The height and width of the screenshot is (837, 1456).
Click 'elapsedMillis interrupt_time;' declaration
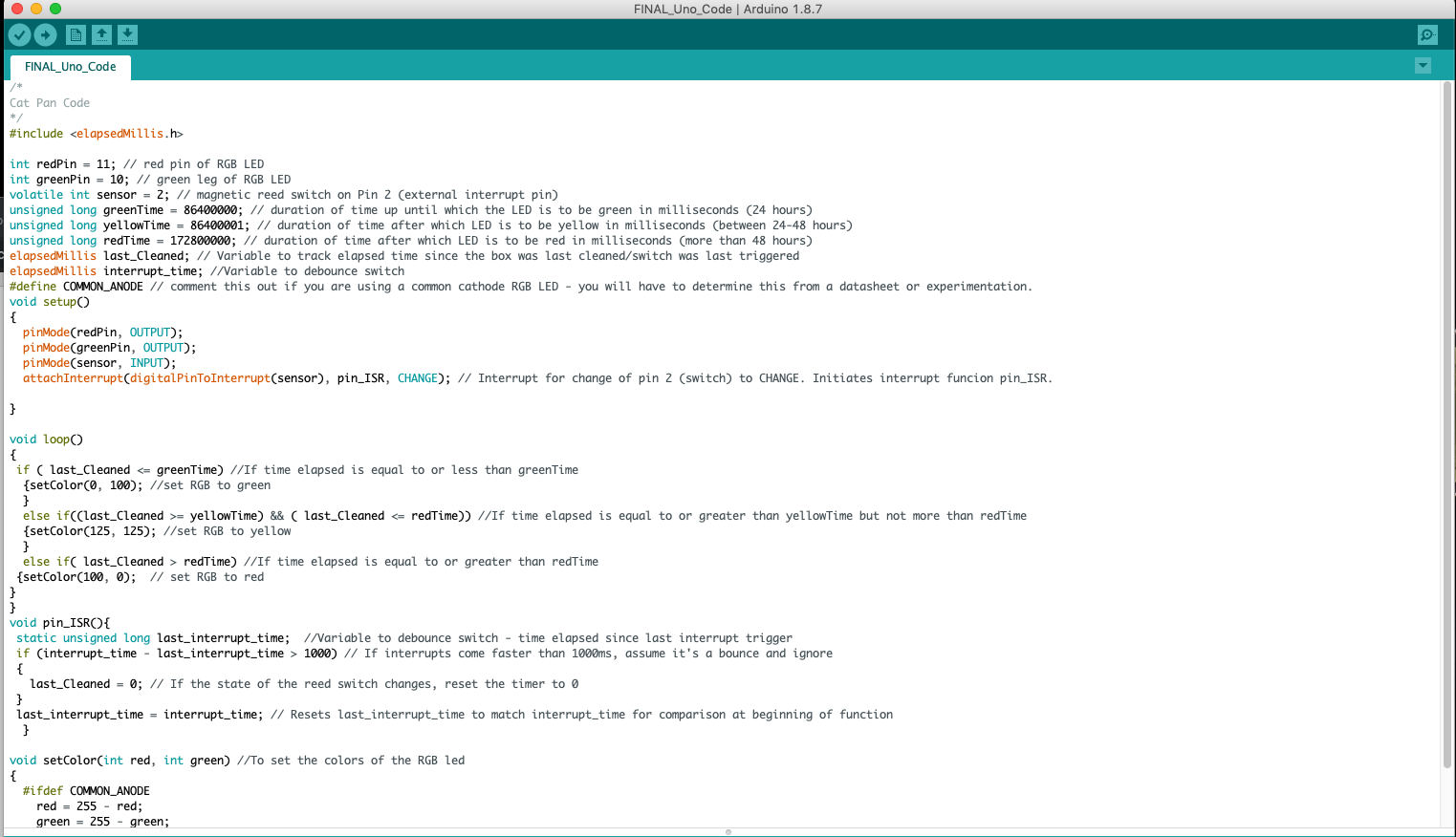[x=106, y=271]
